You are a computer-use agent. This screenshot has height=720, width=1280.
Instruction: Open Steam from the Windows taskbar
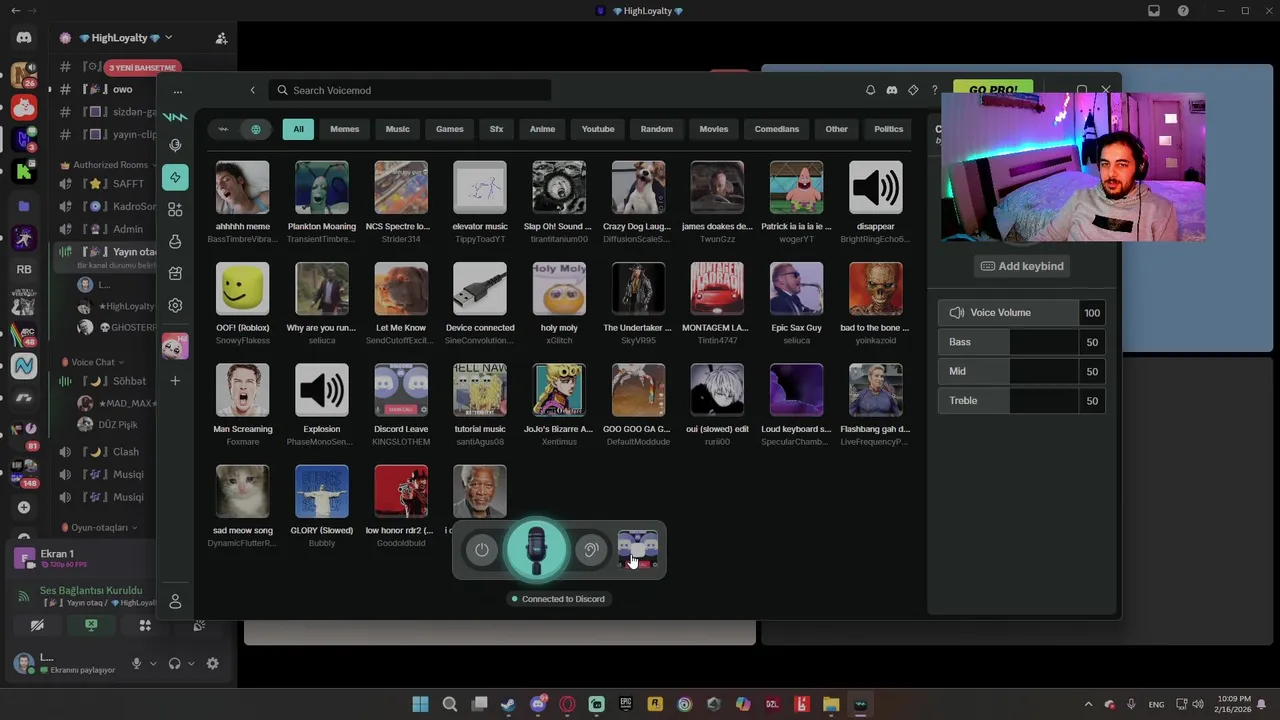coord(509,704)
